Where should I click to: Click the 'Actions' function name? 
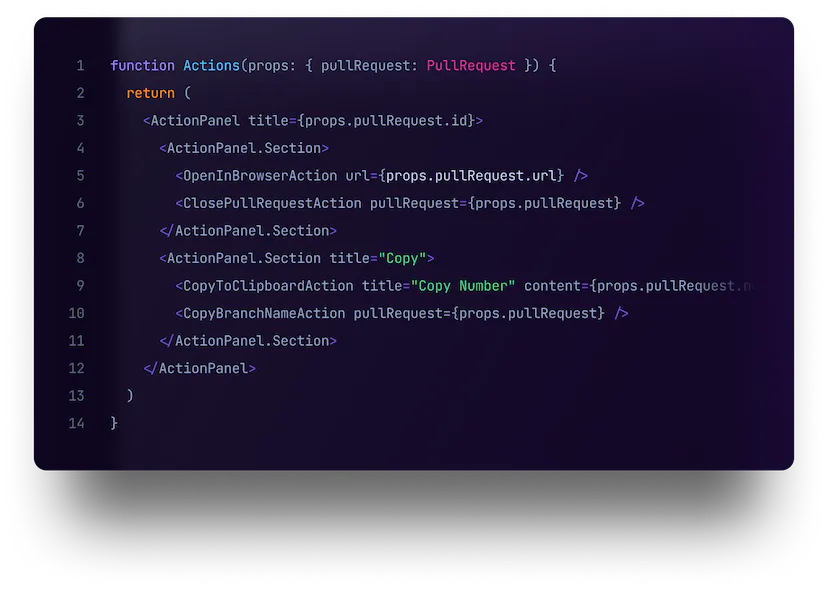[211, 66]
